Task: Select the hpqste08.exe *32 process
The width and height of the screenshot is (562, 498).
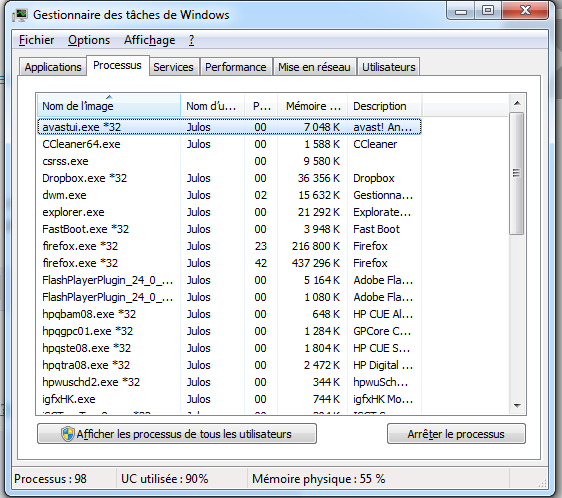Action: 229,348
